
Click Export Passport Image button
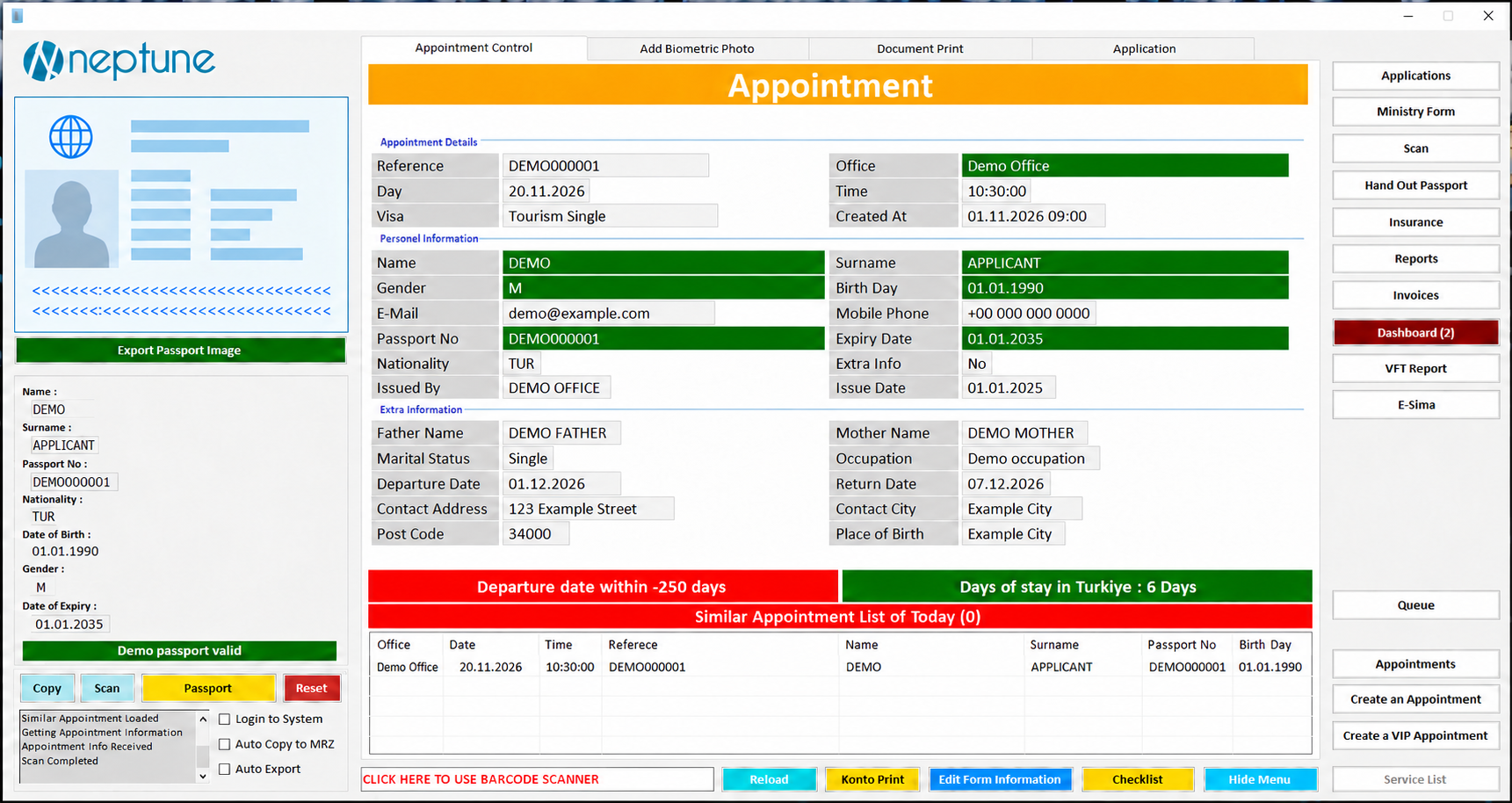180,351
